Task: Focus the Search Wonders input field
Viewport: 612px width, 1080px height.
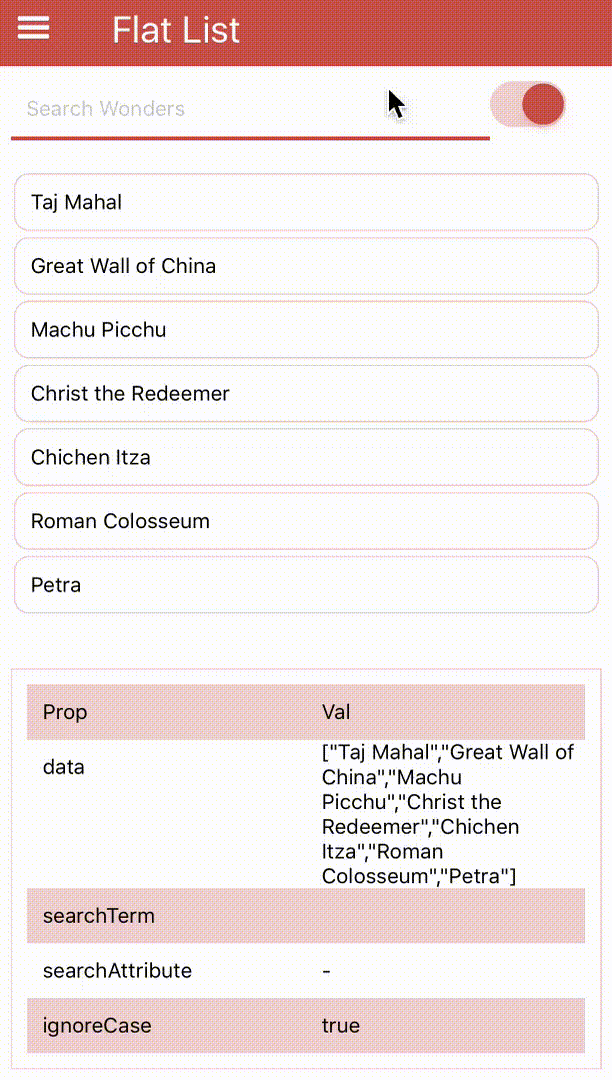Action: (251, 109)
